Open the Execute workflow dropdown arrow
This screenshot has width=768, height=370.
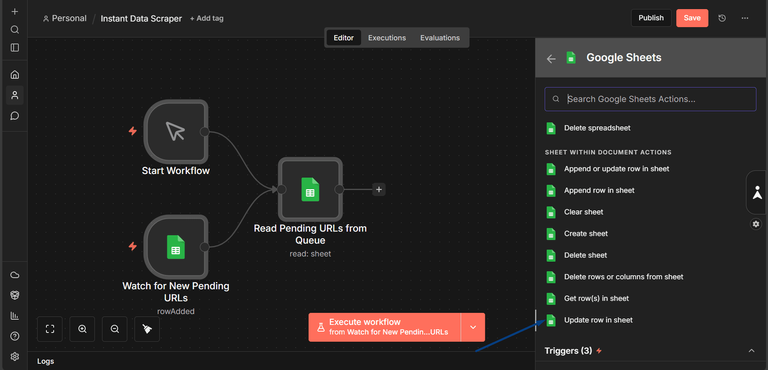(x=473, y=327)
